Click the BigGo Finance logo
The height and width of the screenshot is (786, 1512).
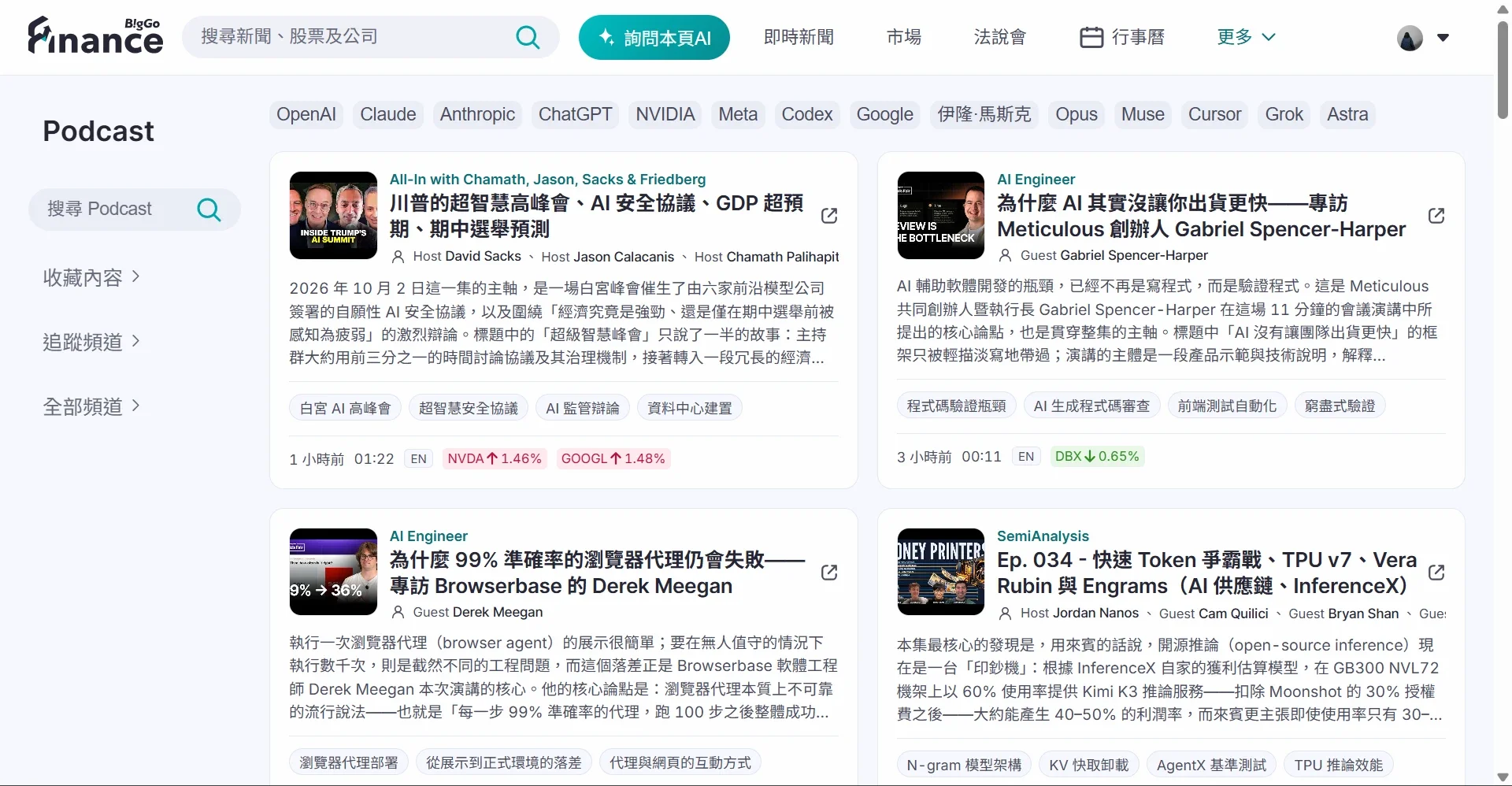[x=95, y=36]
